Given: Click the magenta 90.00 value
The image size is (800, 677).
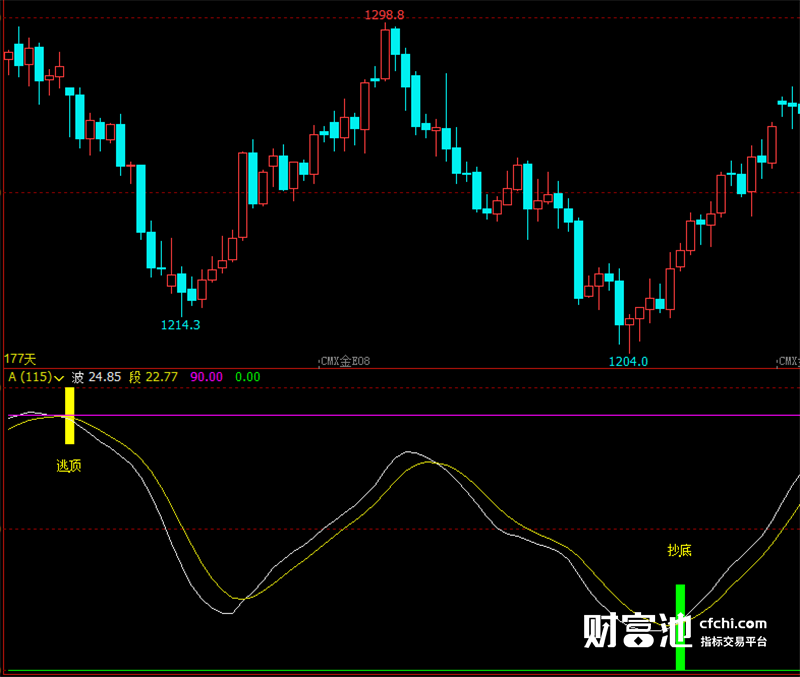Looking at the screenshot, I should [207, 377].
